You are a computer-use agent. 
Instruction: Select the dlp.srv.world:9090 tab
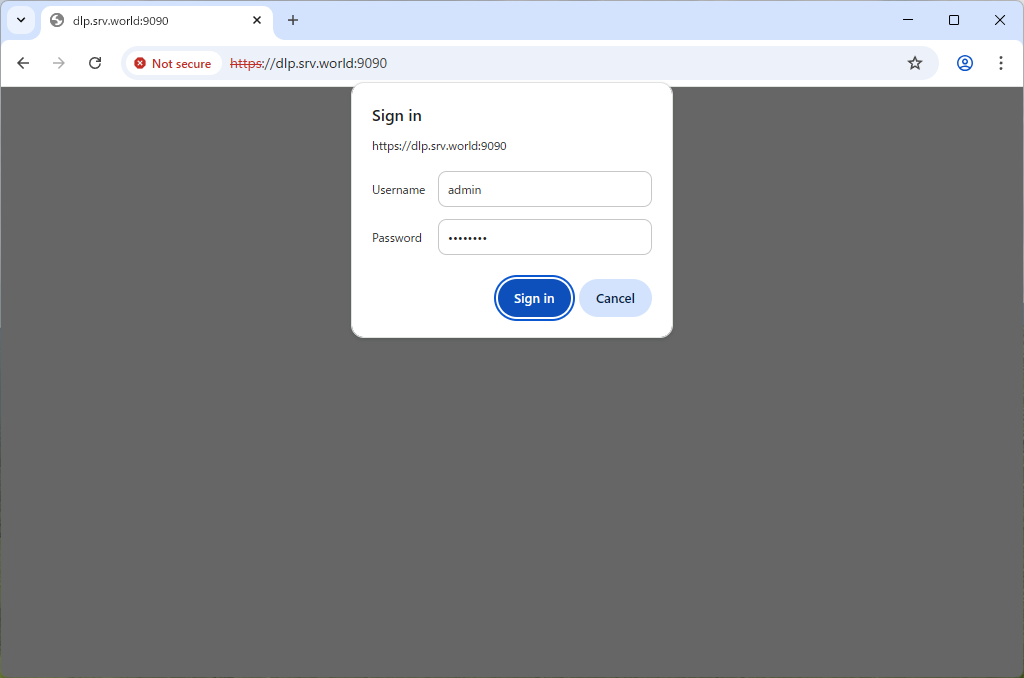click(x=157, y=21)
